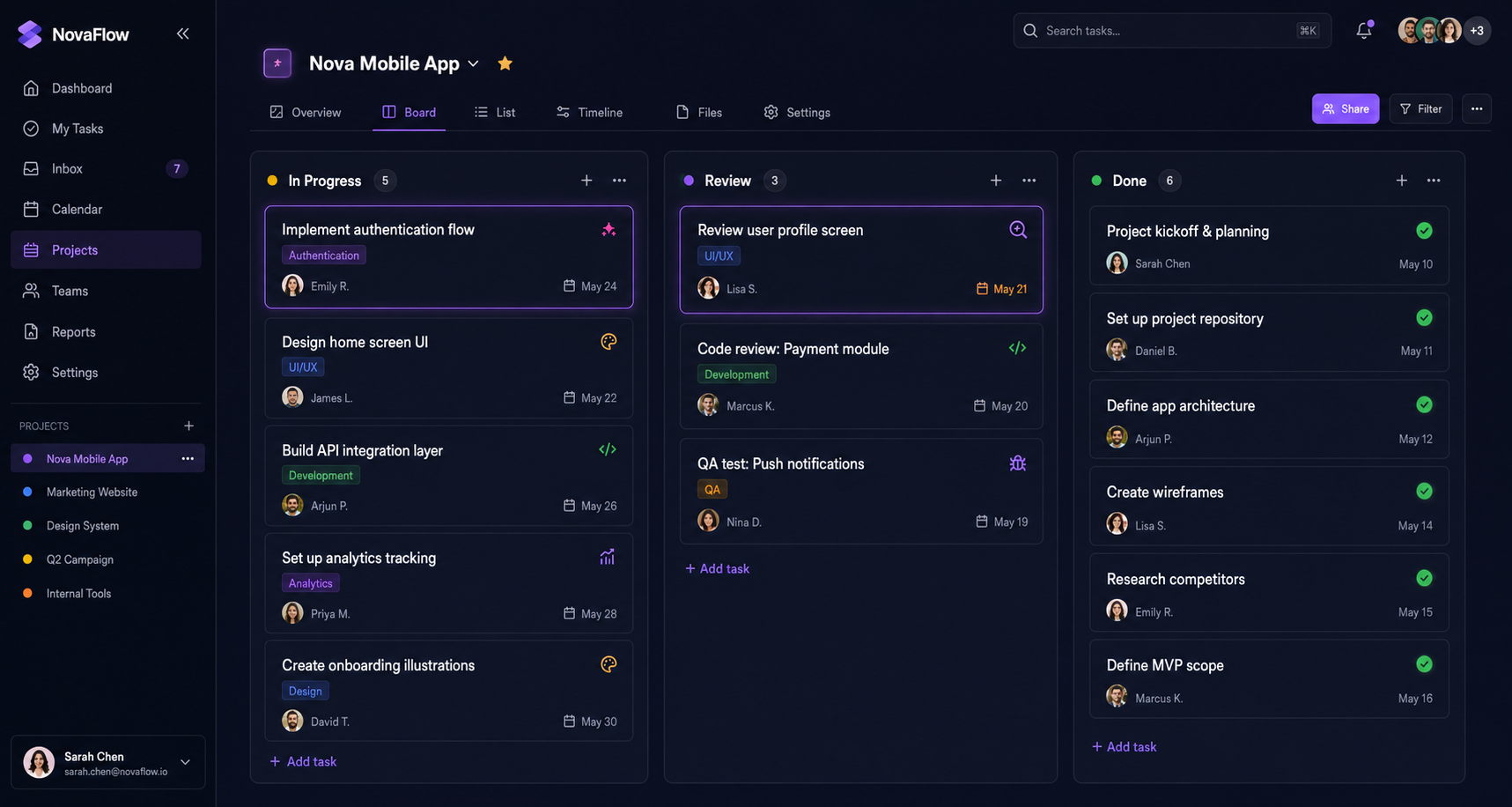Add a task with Review column plus icon
Viewport: 1512px width, 807px height.
coord(996,181)
